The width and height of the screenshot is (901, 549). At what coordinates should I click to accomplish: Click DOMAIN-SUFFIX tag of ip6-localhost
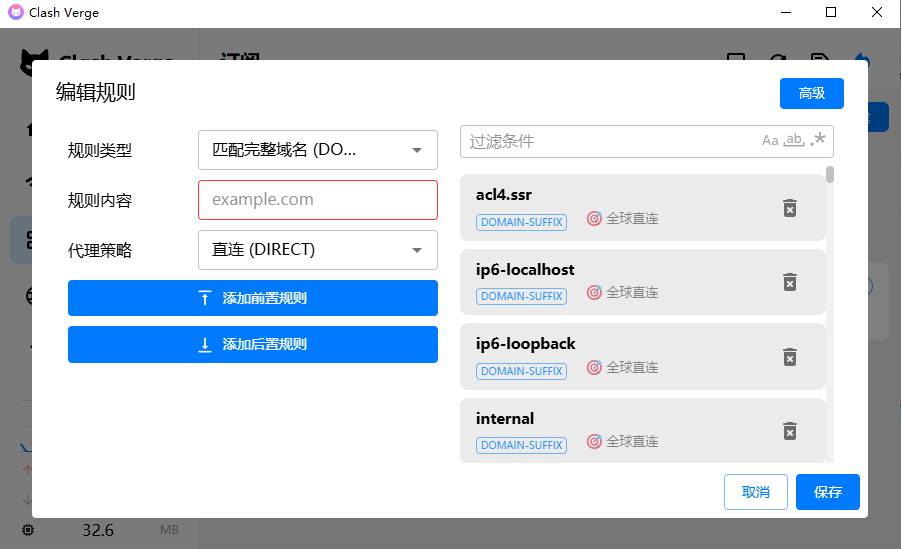[521, 296]
